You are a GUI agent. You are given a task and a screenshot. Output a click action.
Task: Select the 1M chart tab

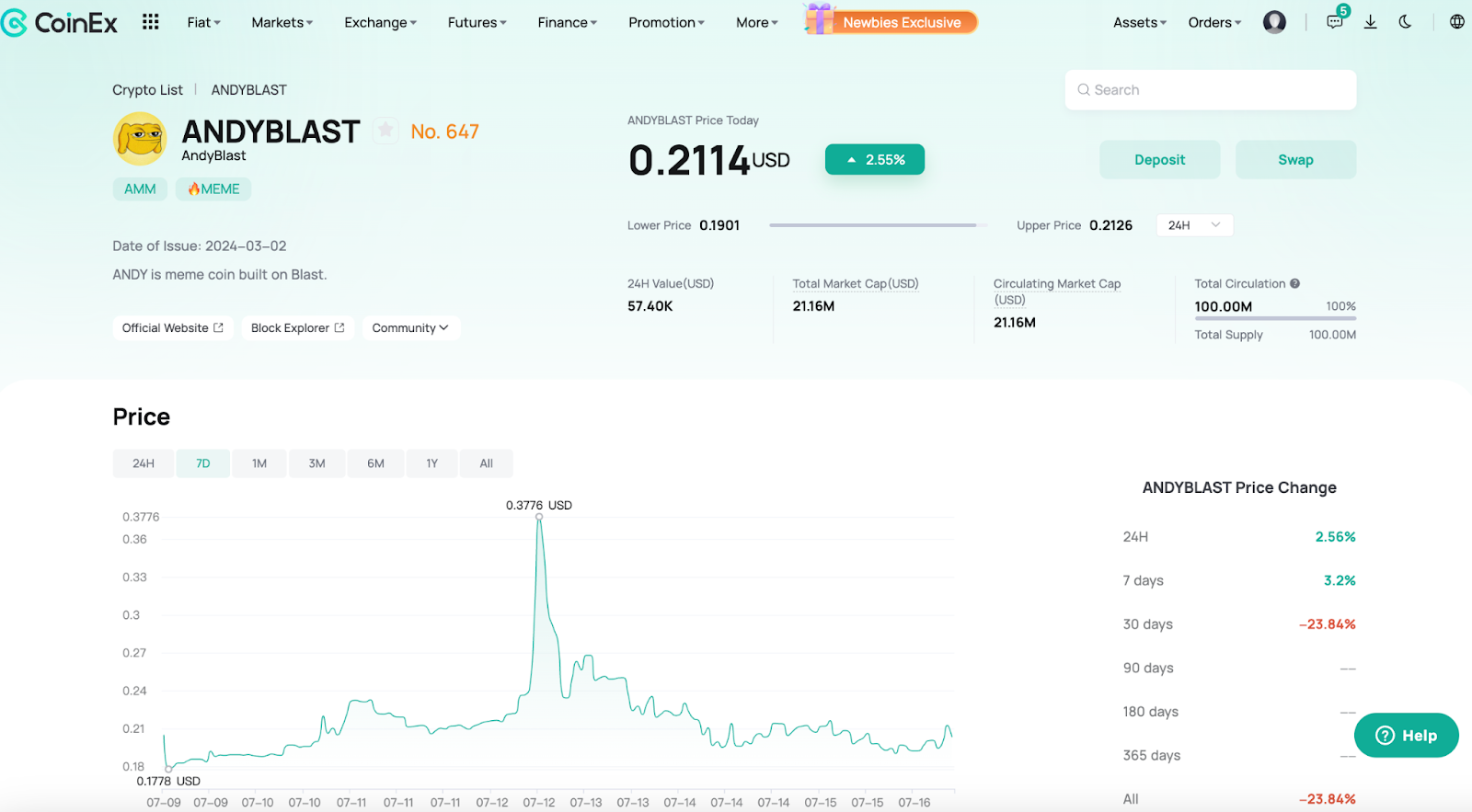[x=259, y=463]
